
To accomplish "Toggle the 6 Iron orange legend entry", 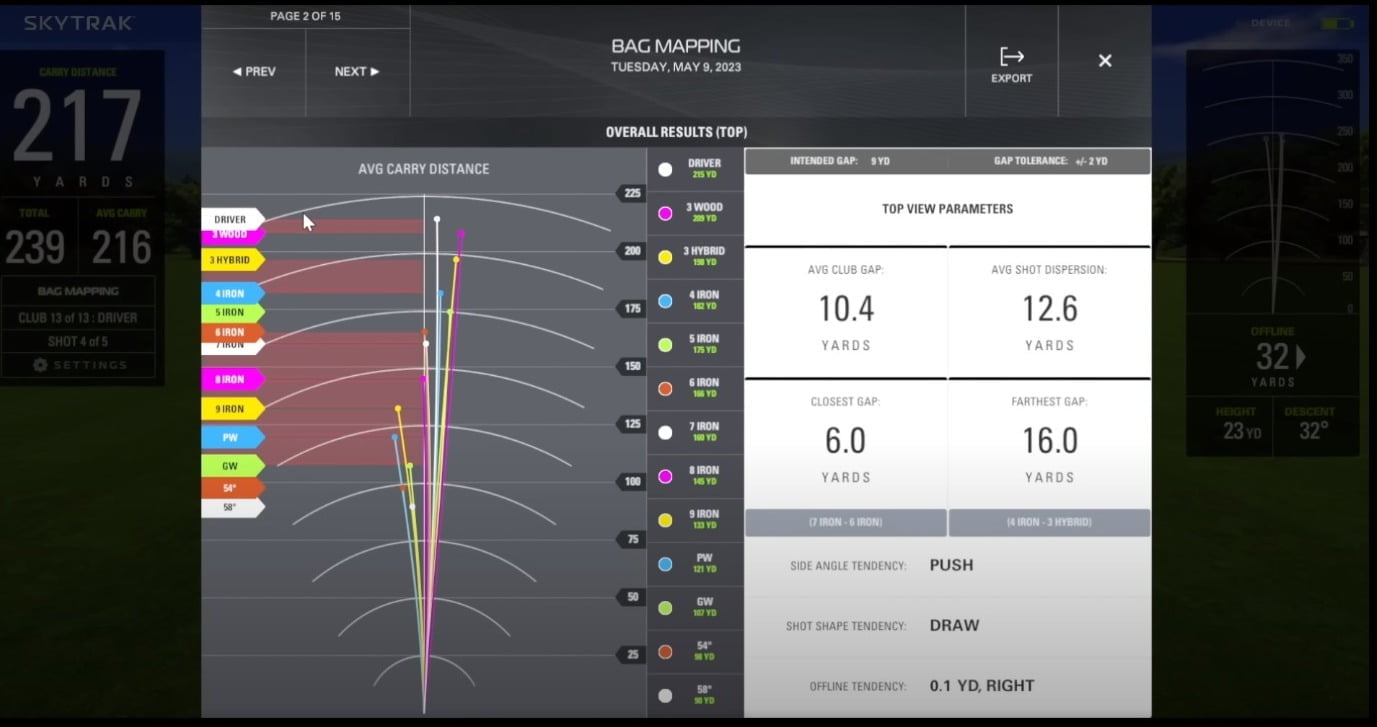I will 695,388.
